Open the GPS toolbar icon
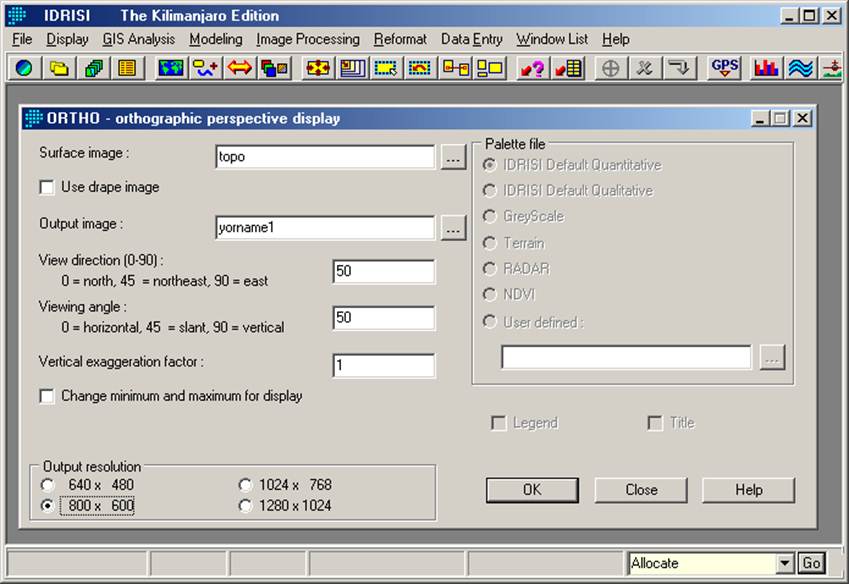The height and width of the screenshot is (584, 849). click(x=724, y=68)
